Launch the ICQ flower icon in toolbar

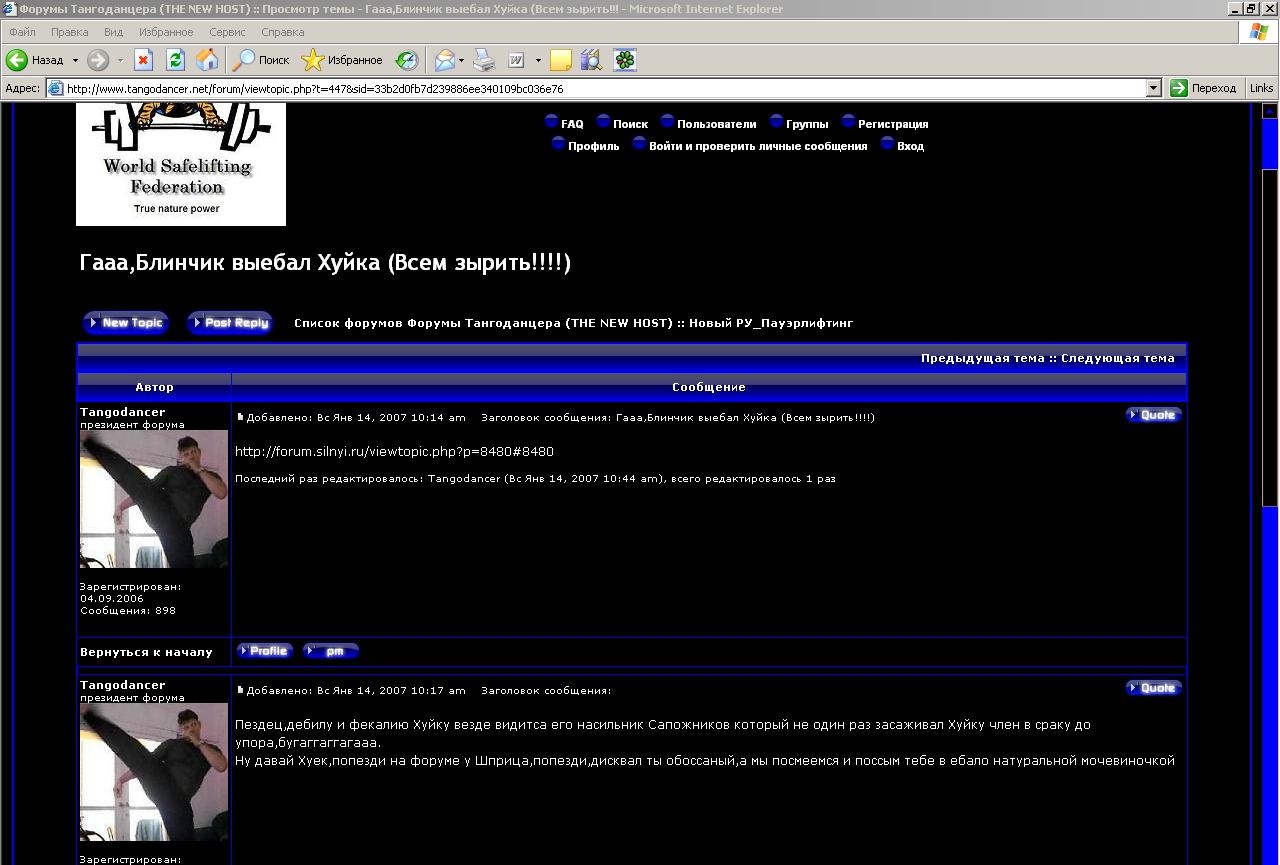pos(625,60)
